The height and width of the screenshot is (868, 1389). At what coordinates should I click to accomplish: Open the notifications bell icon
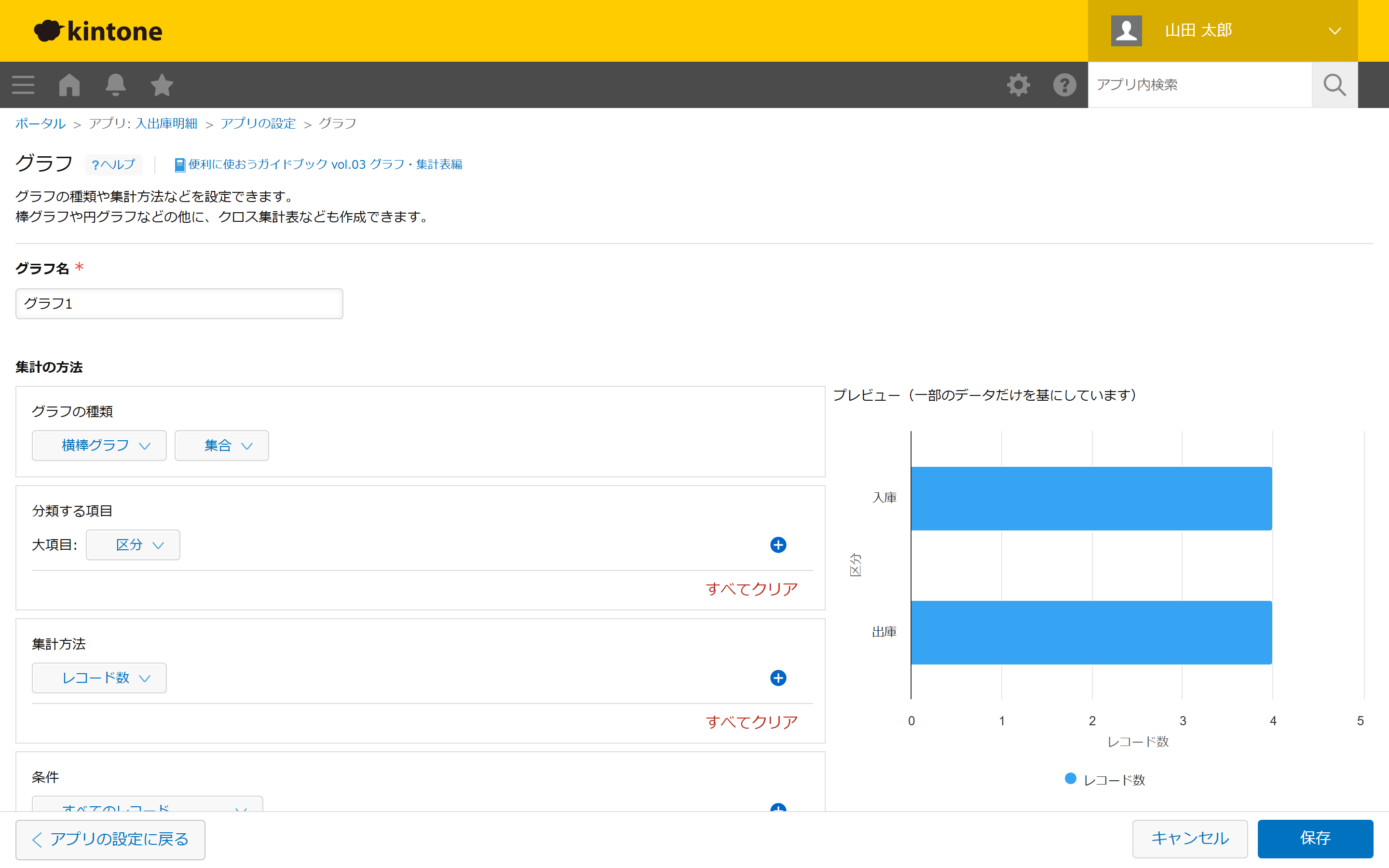115,85
